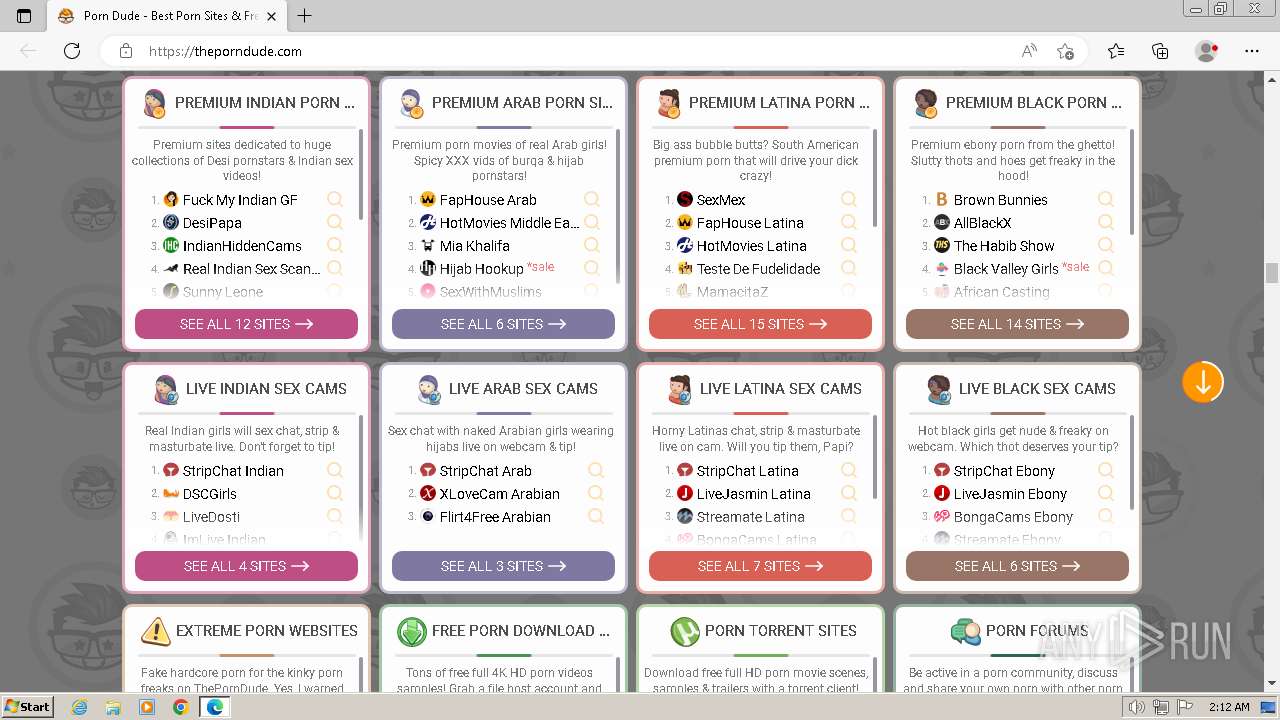Screen dimensions: 1280x720
Task: Click See All 12 Sites button
Action: tap(246, 324)
